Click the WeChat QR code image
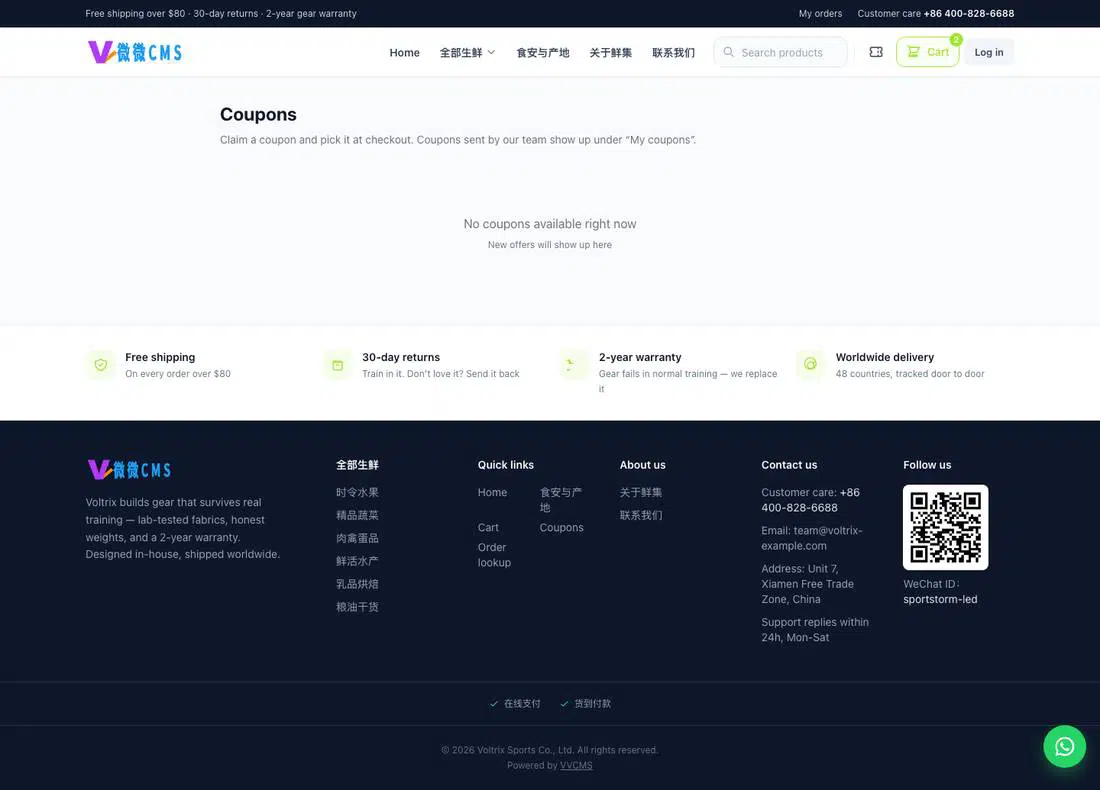Image resolution: width=1100 pixels, height=790 pixels. pos(945,527)
